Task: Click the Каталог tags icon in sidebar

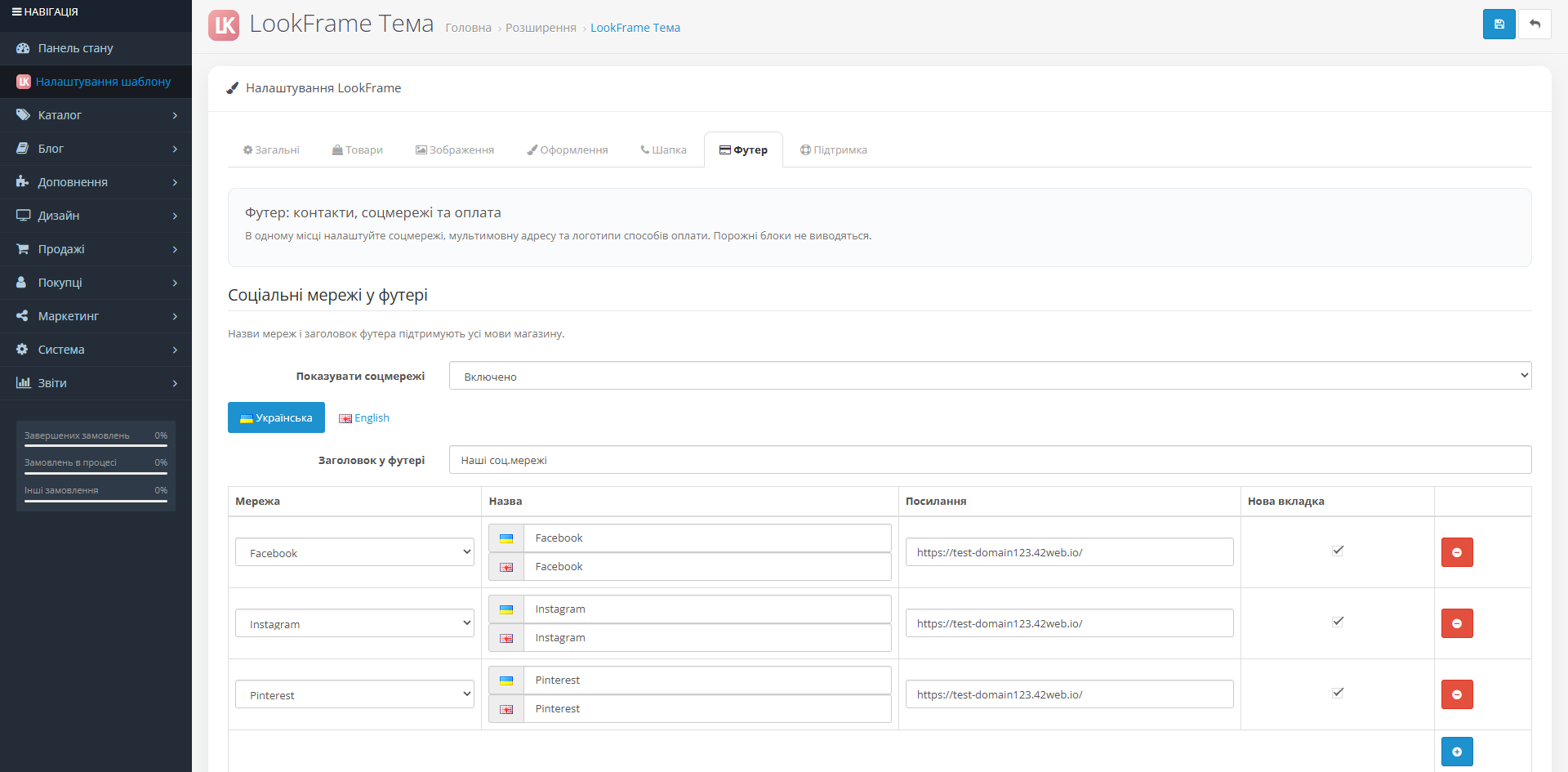Action: coord(23,115)
